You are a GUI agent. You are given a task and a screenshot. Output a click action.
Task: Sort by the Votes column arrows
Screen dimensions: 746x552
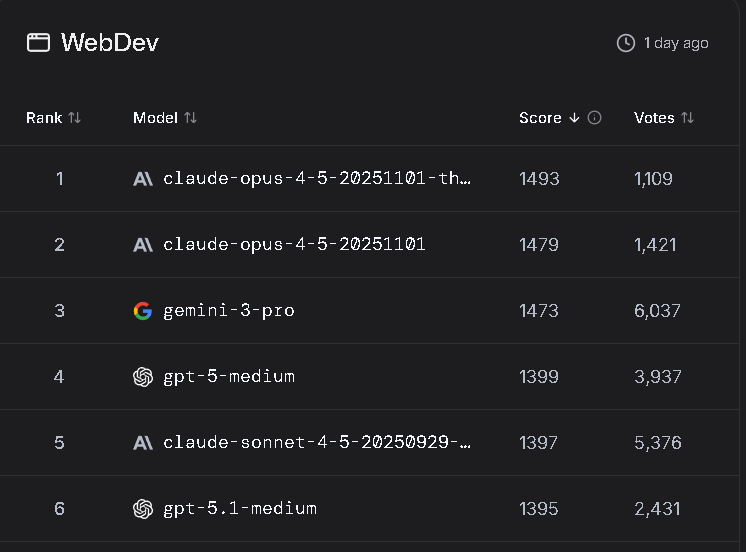[x=687, y=118]
